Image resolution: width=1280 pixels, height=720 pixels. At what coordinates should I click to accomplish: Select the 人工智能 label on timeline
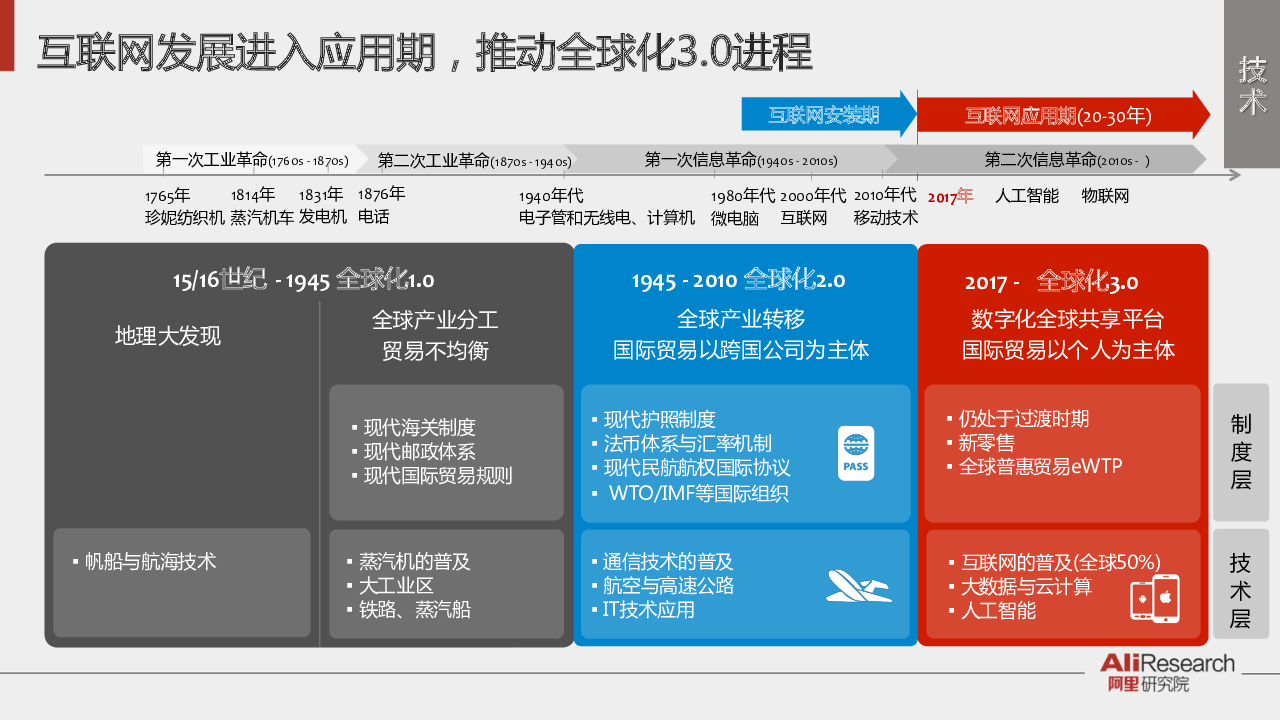[1026, 196]
